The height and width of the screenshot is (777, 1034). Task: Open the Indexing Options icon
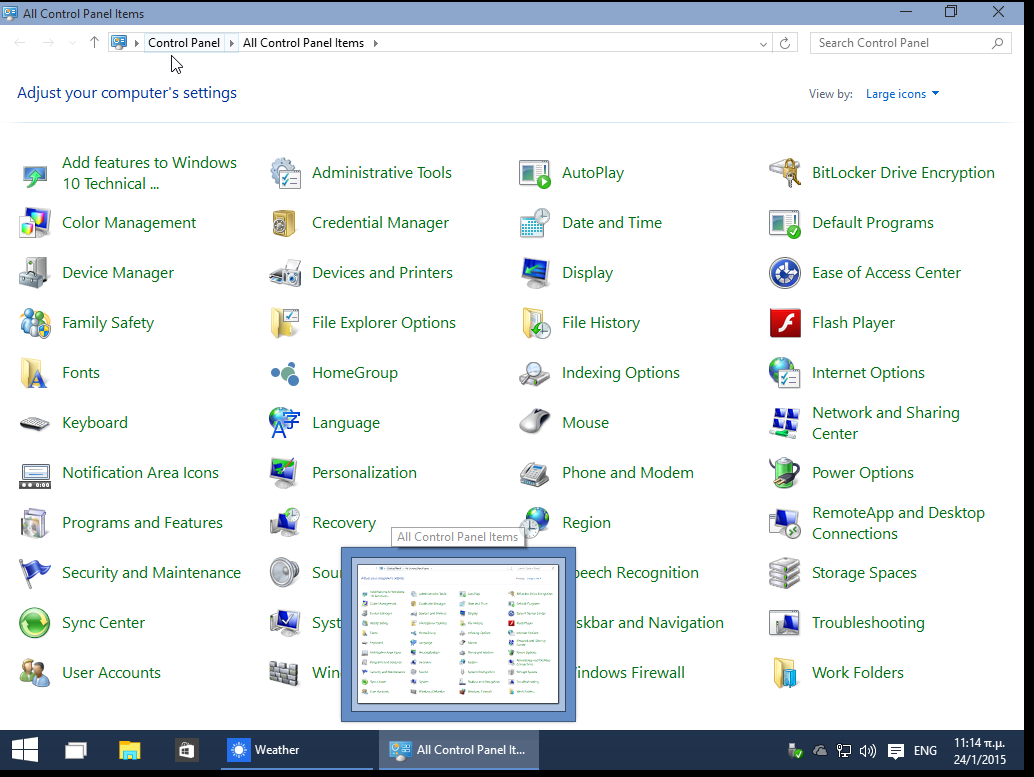[x=535, y=373]
